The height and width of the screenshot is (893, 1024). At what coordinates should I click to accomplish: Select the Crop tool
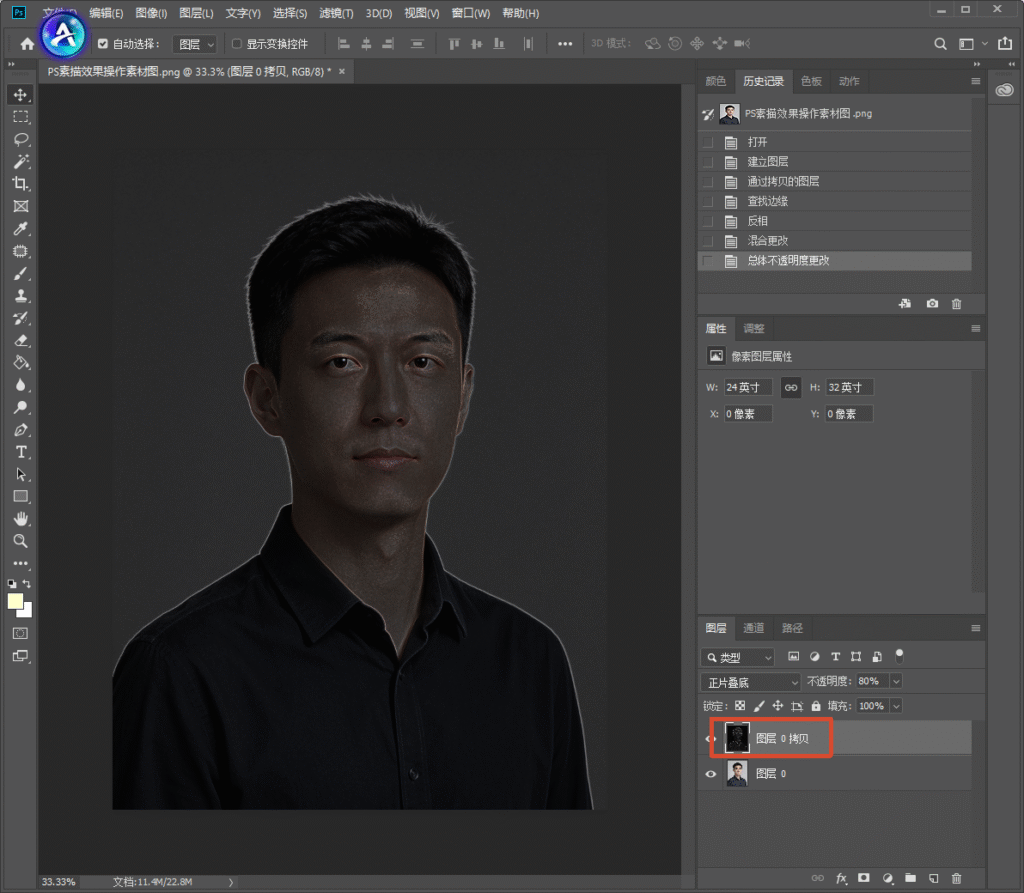[x=21, y=184]
